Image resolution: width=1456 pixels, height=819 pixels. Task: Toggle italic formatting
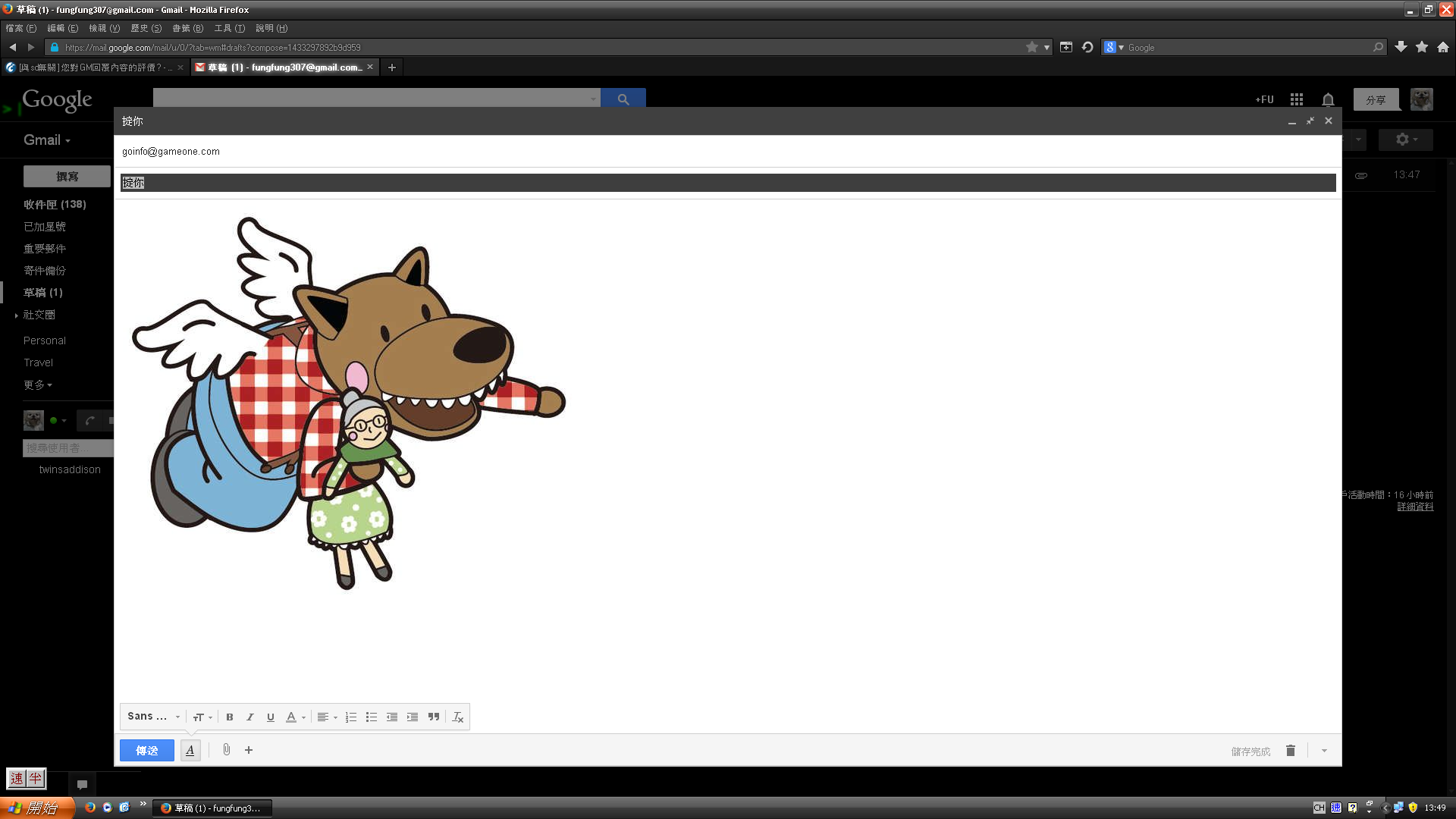249,717
